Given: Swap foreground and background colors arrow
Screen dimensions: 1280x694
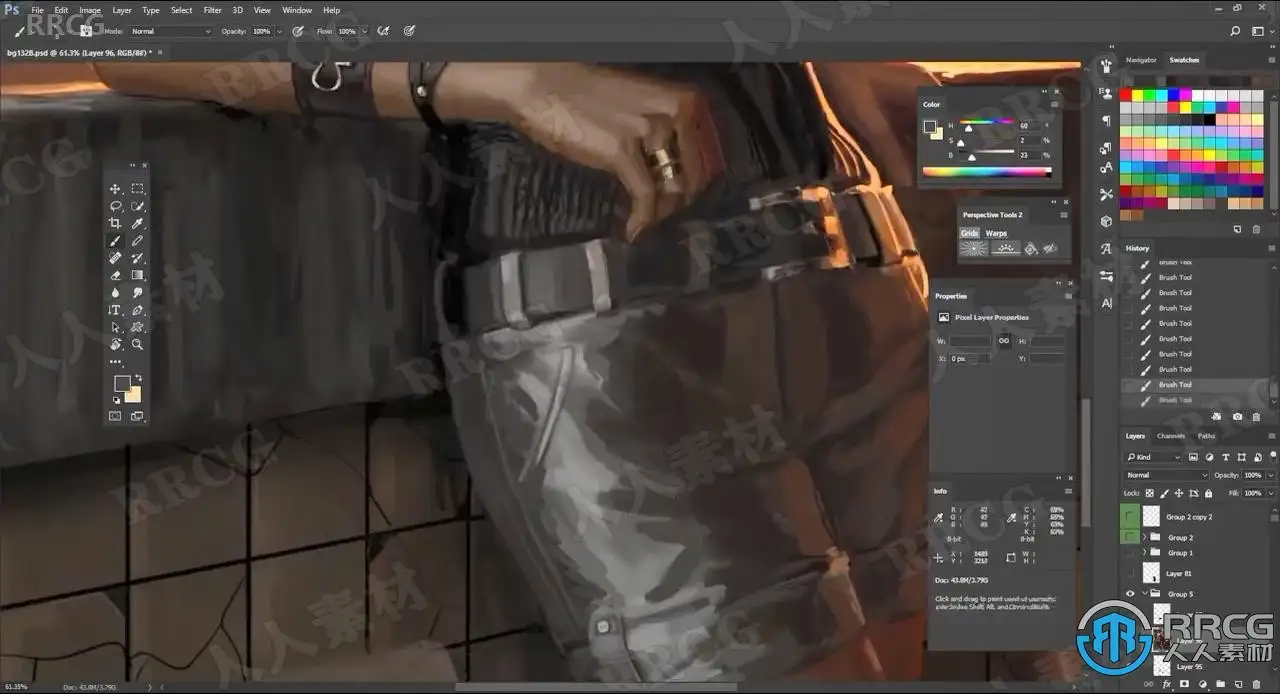Looking at the screenshot, I should coord(138,378).
